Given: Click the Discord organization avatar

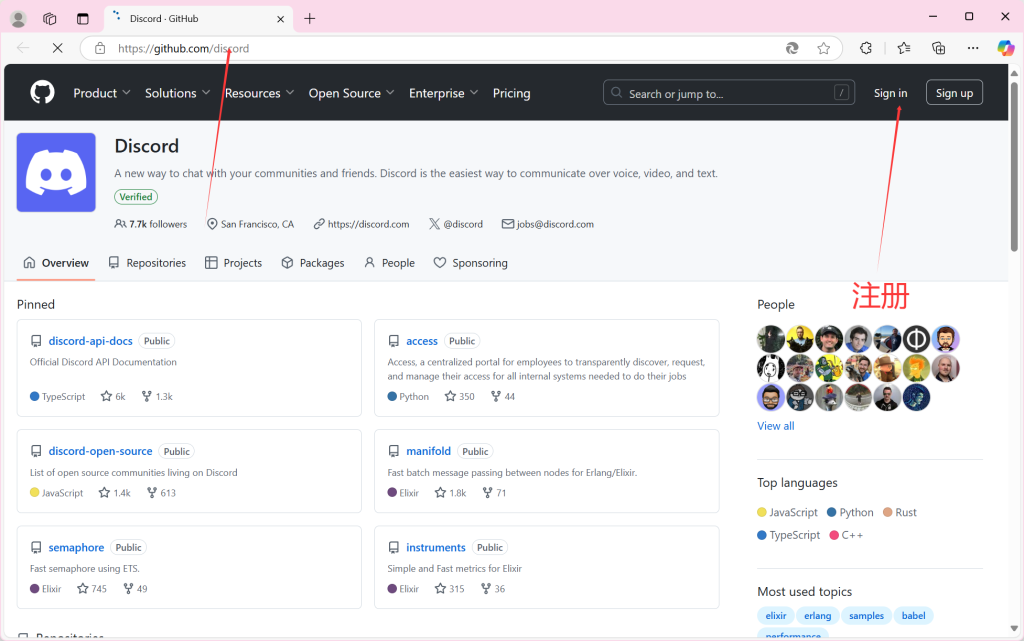Looking at the screenshot, I should point(56,172).
